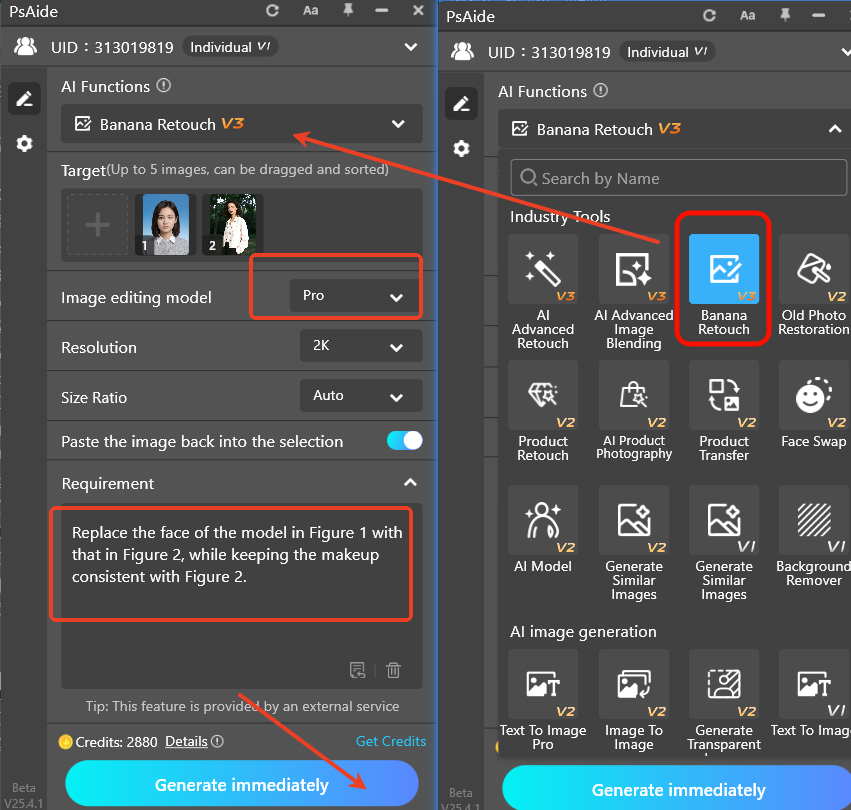Expand the Size Ratio Auto dropdown
The height and width of the screenshot is (810, 851).
coord(360,396)
